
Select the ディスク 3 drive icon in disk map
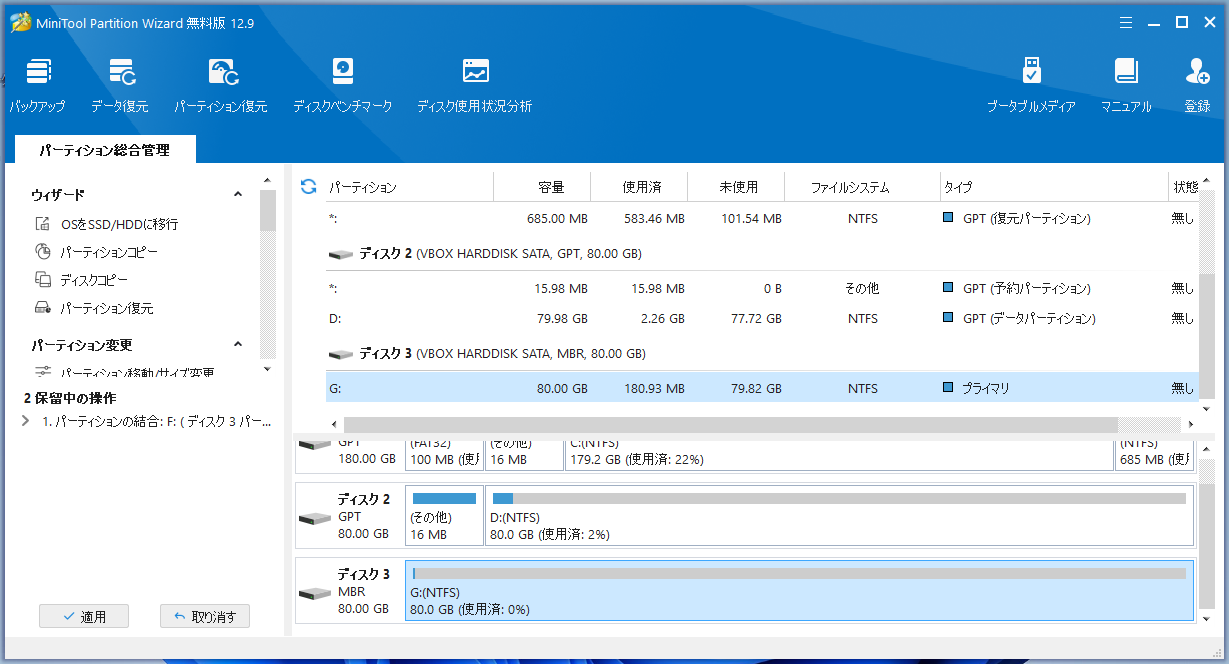314,593
